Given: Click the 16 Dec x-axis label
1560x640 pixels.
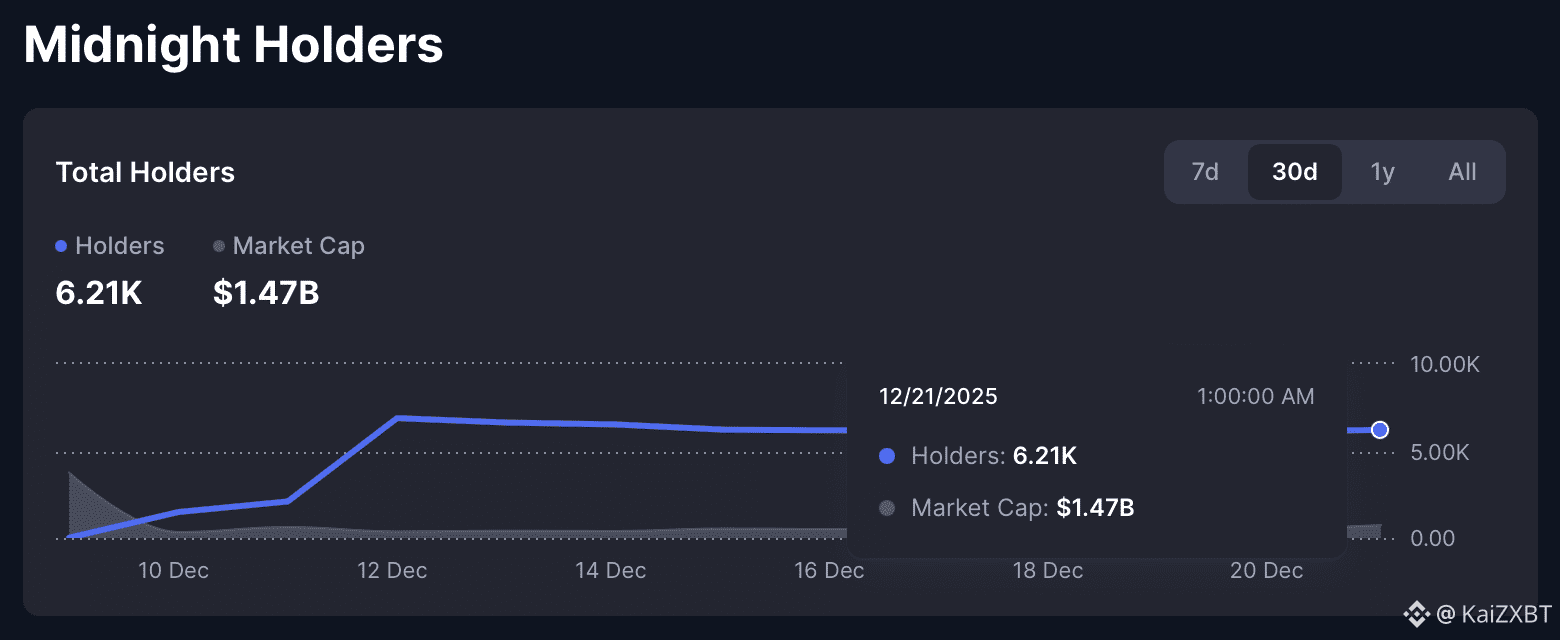Looking at the screenshot, I should (828, 570).
